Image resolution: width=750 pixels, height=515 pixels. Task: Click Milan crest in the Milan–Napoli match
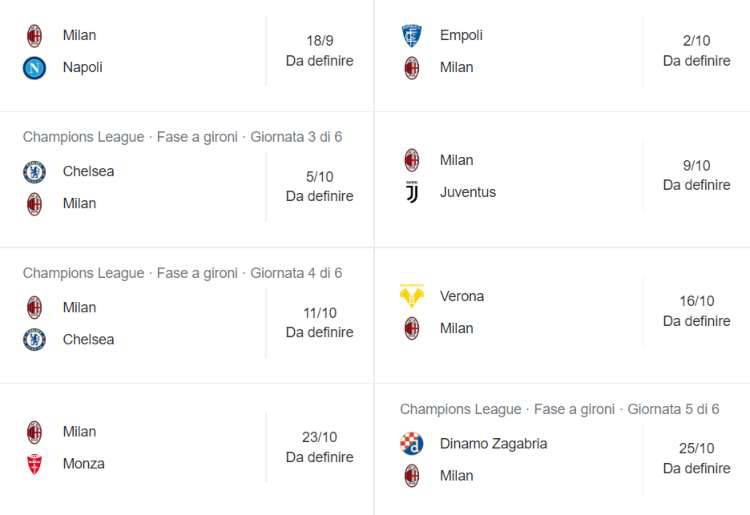coord(34,36)
